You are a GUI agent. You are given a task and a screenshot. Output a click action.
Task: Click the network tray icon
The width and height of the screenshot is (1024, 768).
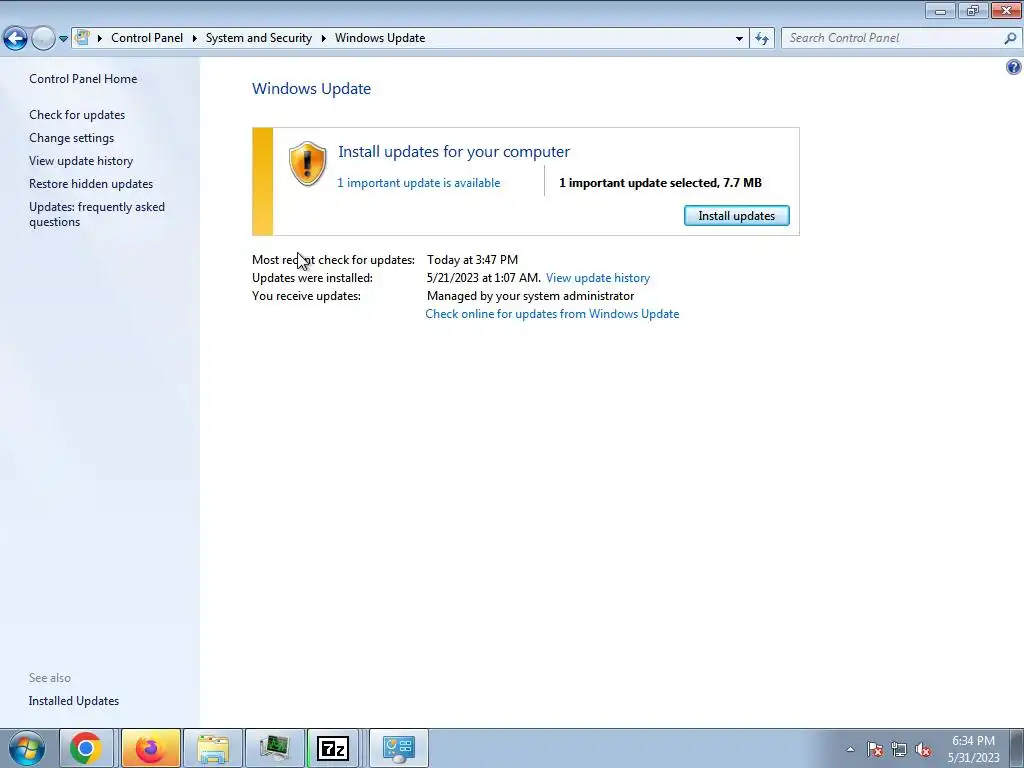[x=899, y=749]
